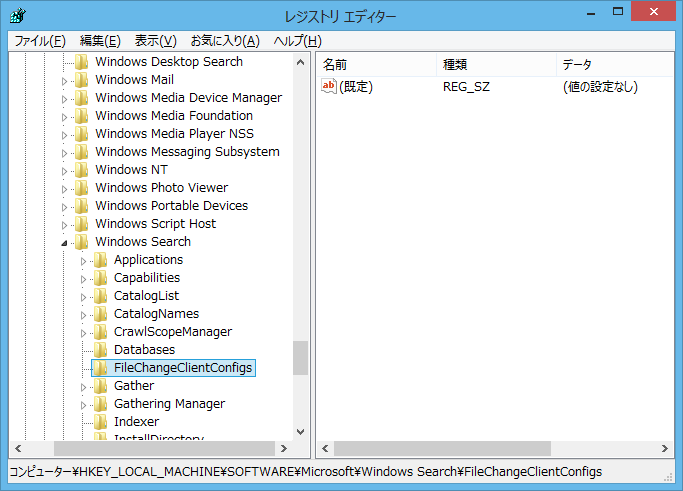Click the Windows Media Foundation folder icon
The image size is (683, 491).
pyautogui.click(x=81, y=115)
